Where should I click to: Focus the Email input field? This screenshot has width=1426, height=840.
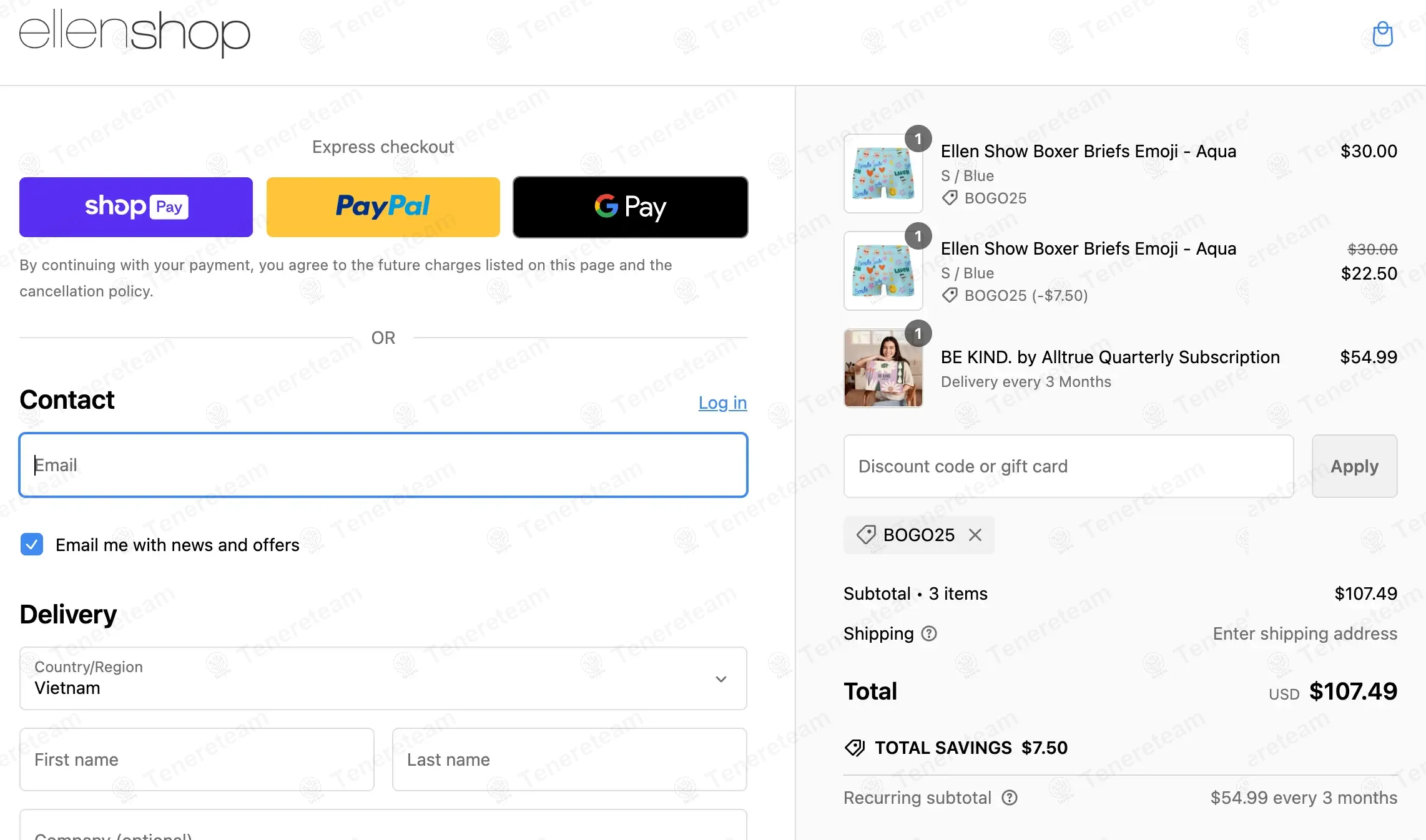point(383,465)
